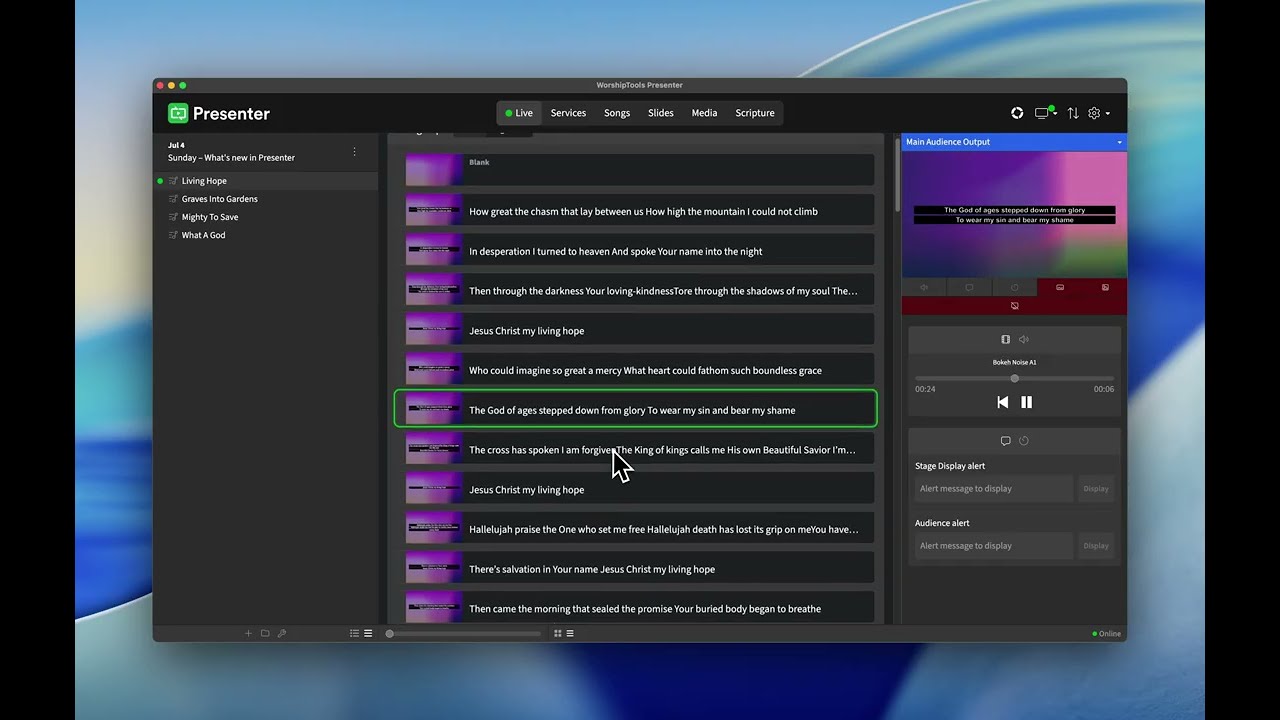Open the help lifebuoy icon
1280x720 pixels.
(x=1017, y=113)
